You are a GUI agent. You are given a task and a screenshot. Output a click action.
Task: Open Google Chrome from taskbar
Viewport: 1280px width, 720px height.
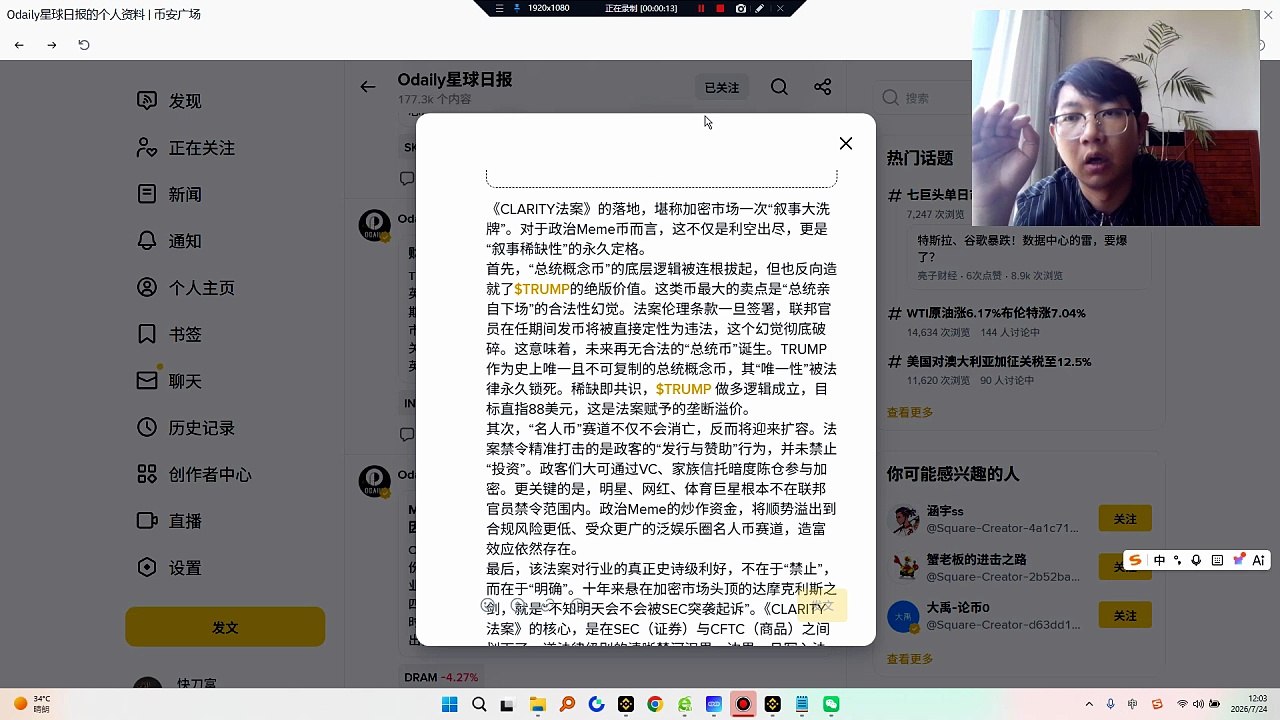(655, 704)
